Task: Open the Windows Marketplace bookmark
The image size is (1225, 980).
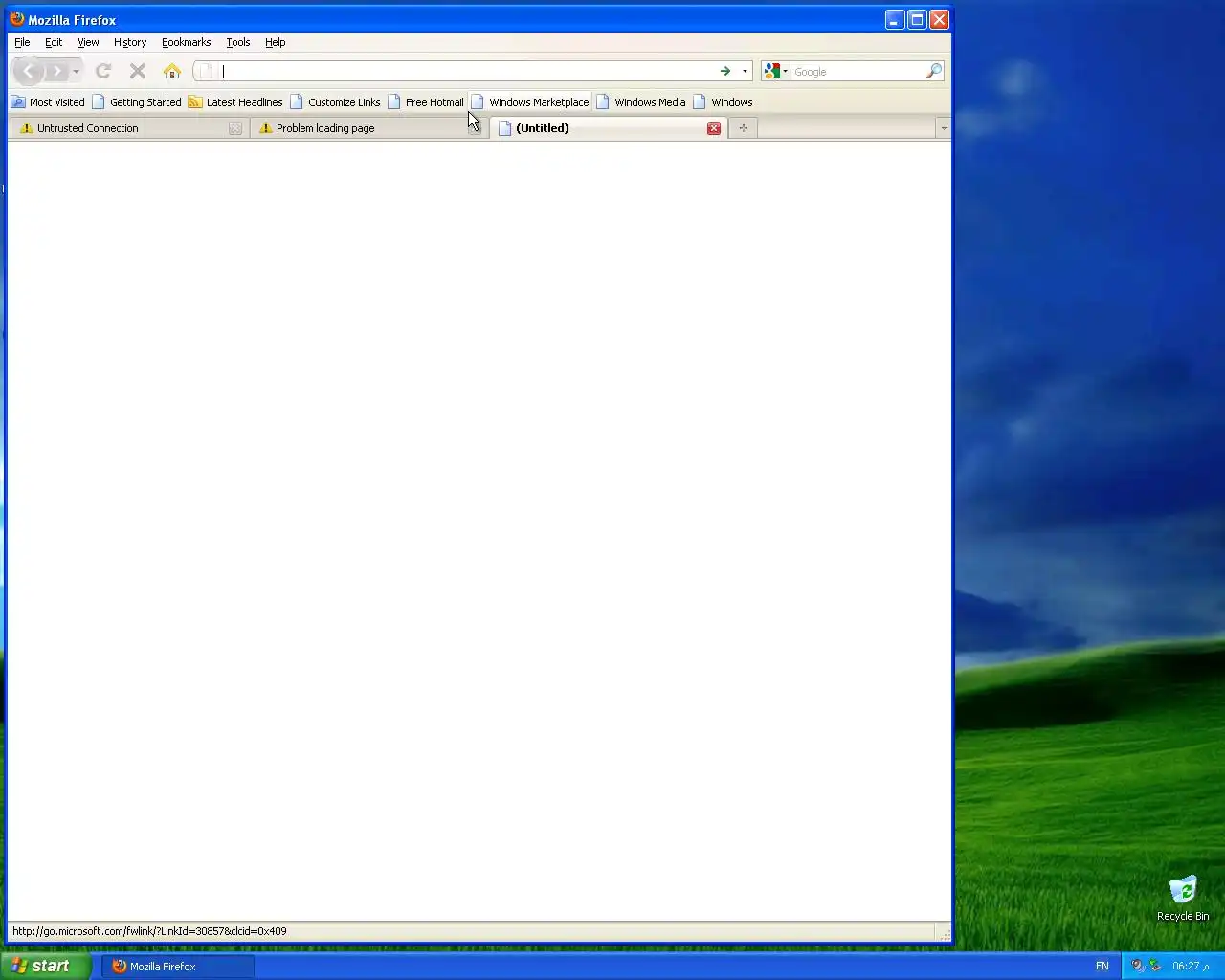Action: [530, 102]
